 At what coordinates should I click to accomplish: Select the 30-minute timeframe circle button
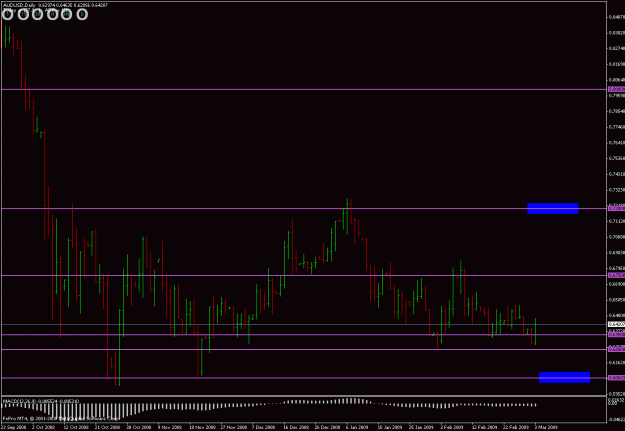coord(37,15)
